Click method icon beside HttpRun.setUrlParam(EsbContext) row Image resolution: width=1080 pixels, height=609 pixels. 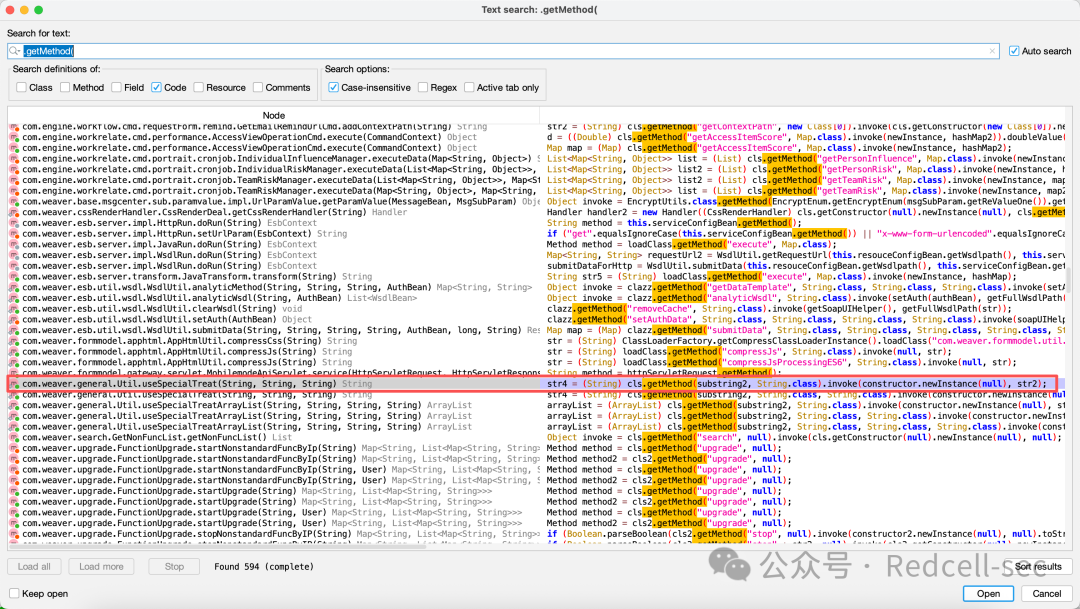14,234
